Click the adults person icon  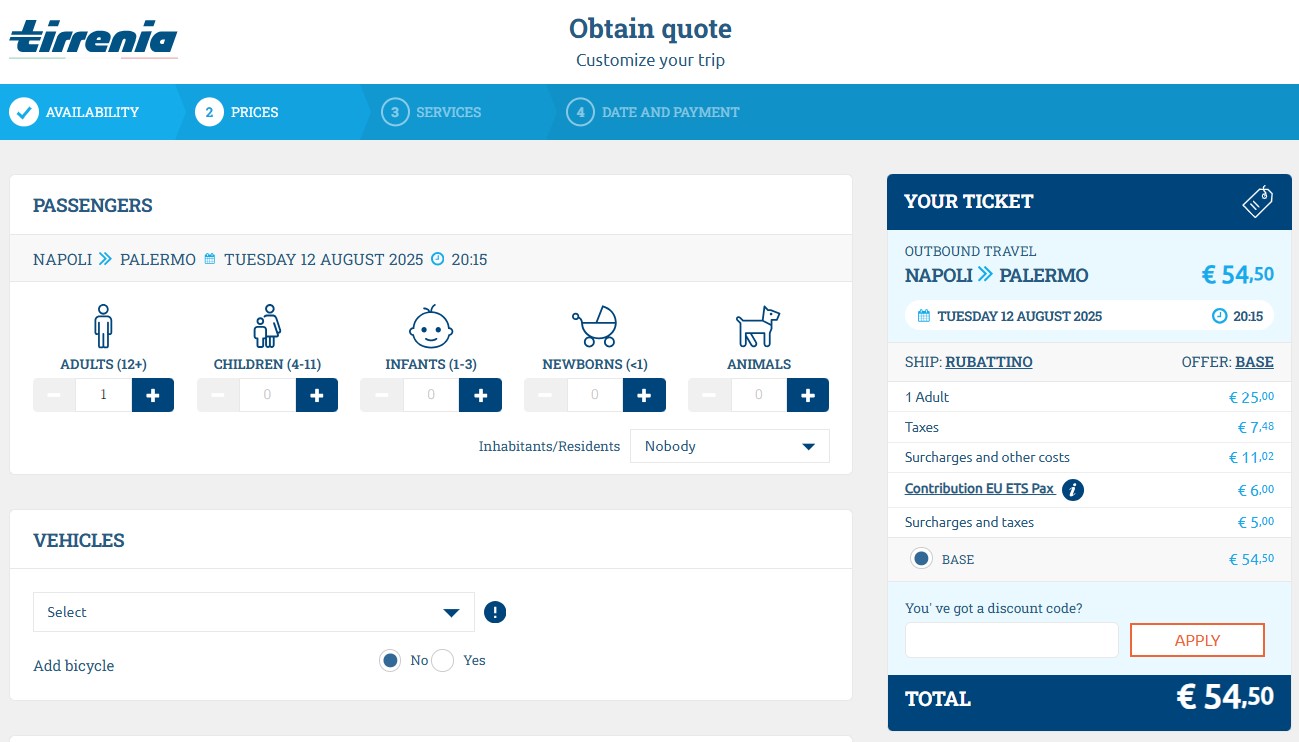(x=103, y=327)
